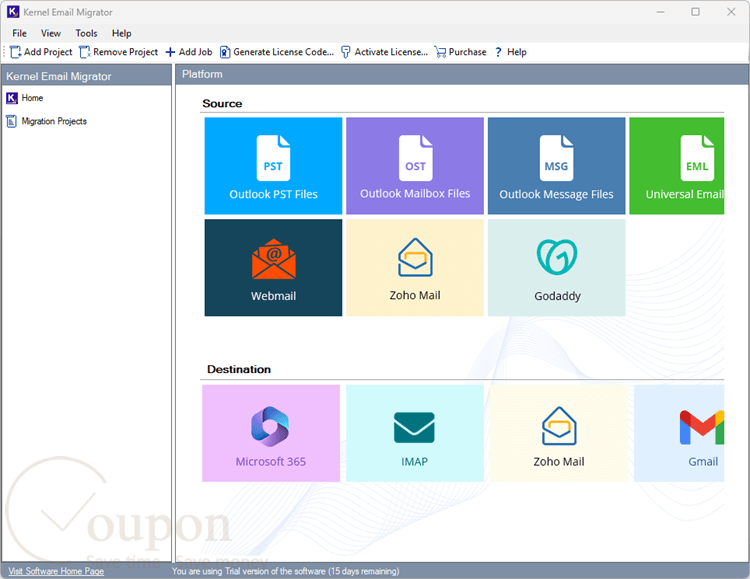
Task: Click the Help question mark toolbar button
Action: (510, 52)
